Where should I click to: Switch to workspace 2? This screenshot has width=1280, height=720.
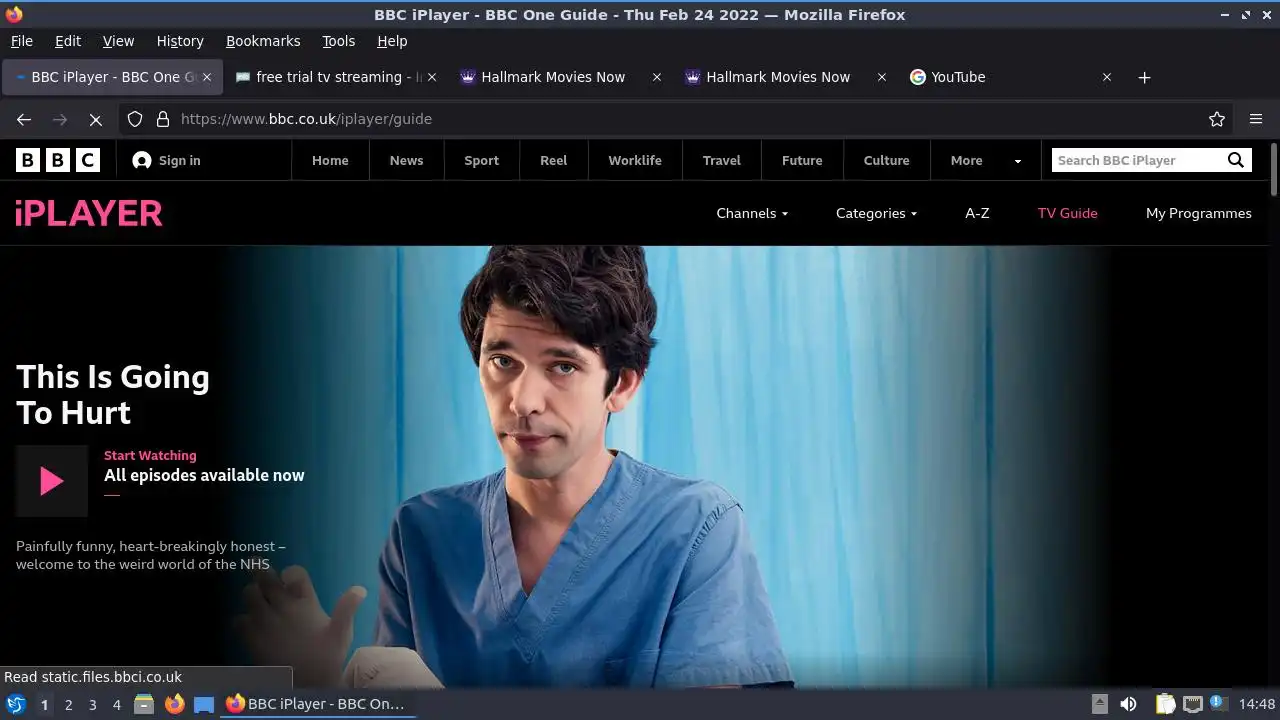pyautogui.click(x=68, y=704)
